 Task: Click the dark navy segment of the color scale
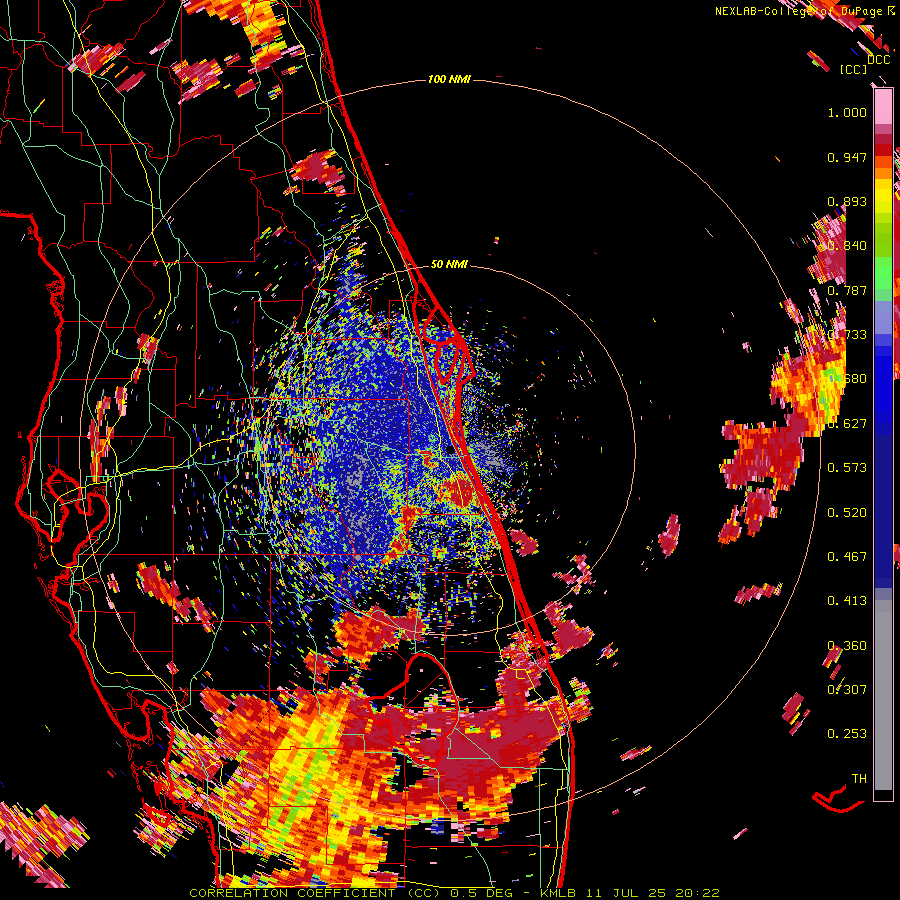(x=883, y=511)
